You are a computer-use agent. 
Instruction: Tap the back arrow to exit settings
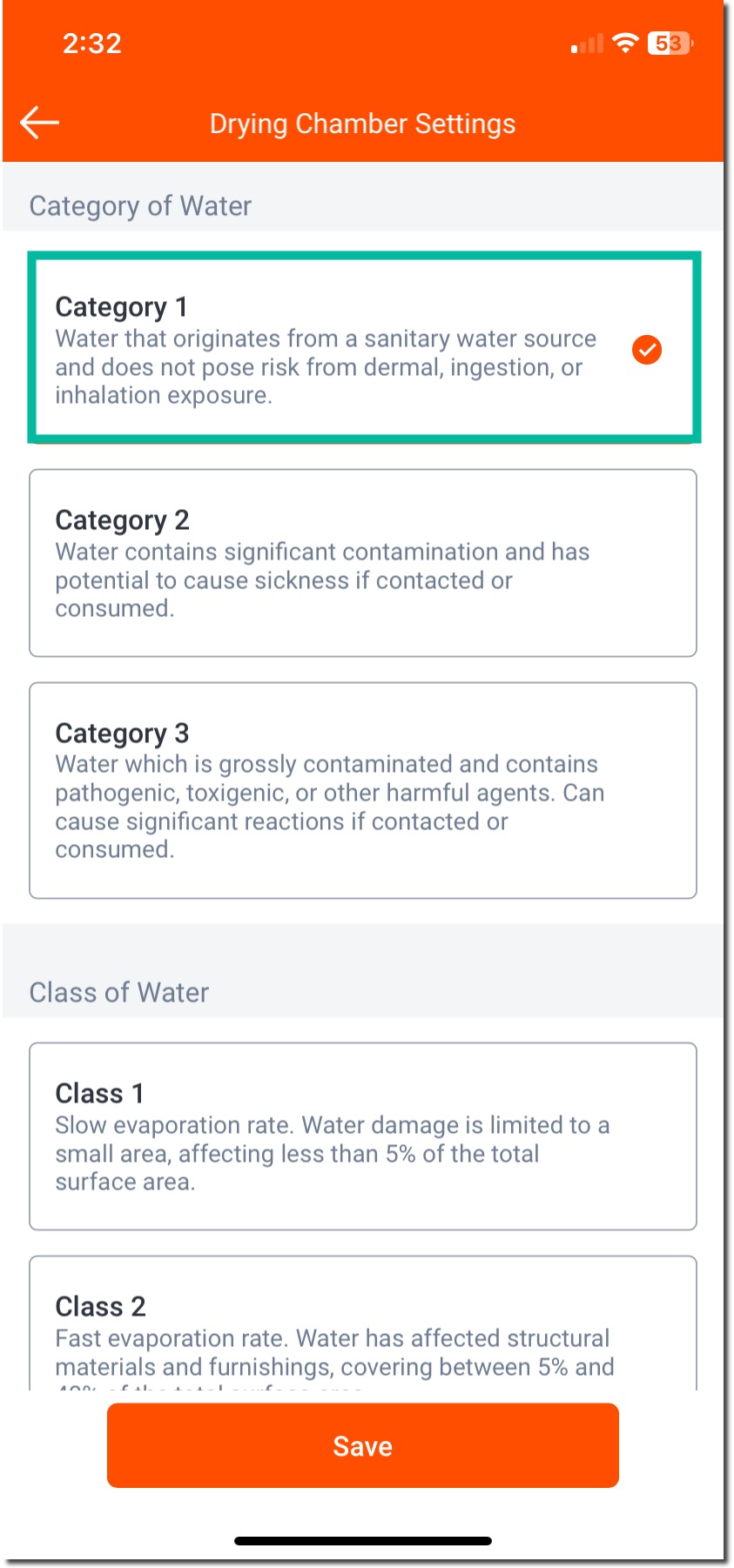point(38,121)
